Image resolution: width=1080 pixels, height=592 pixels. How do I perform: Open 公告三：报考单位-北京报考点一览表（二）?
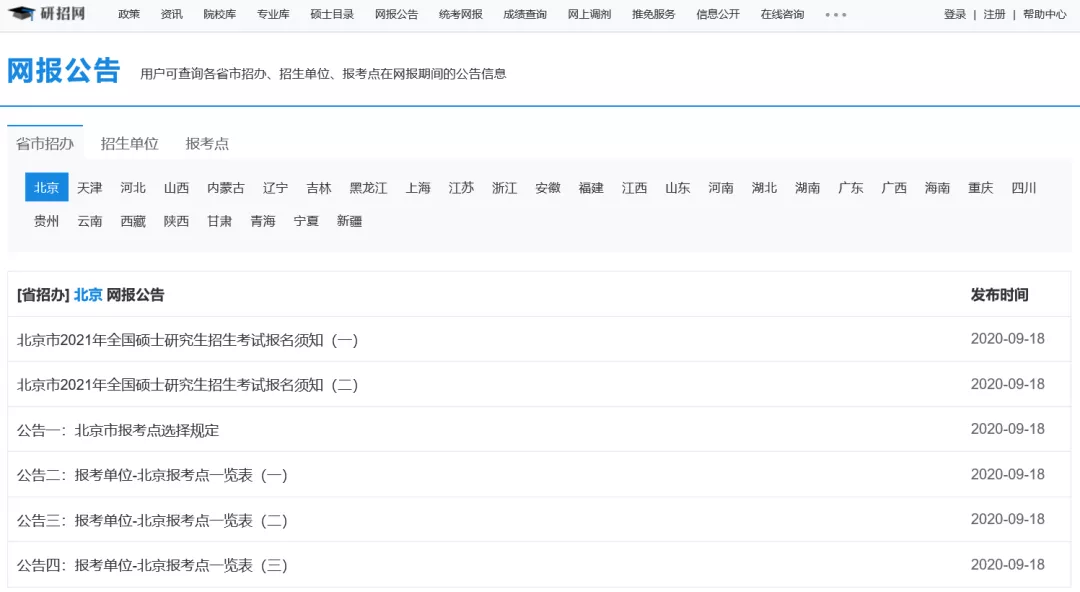coord(152,520)
